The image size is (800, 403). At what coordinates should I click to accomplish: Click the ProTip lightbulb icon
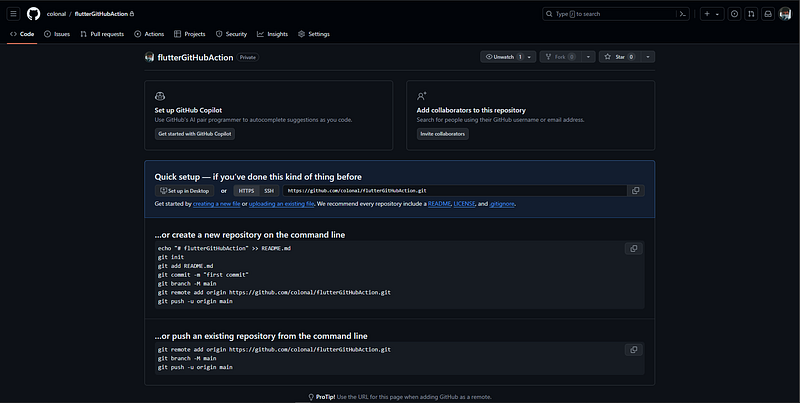(x=311, y=397)
